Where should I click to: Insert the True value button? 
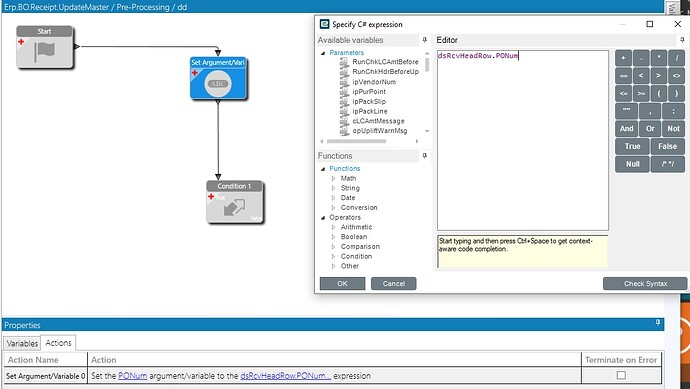coord(632,146)
